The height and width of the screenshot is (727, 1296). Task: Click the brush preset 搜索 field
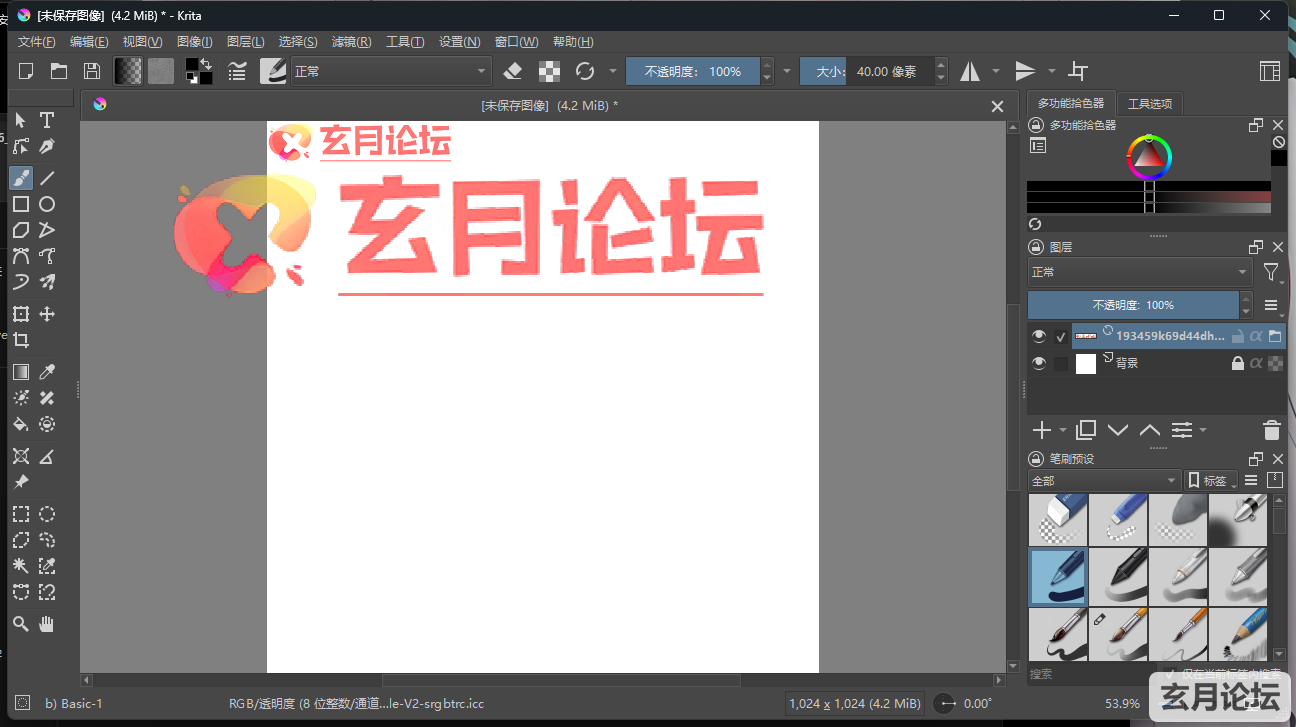[1092, 674]
